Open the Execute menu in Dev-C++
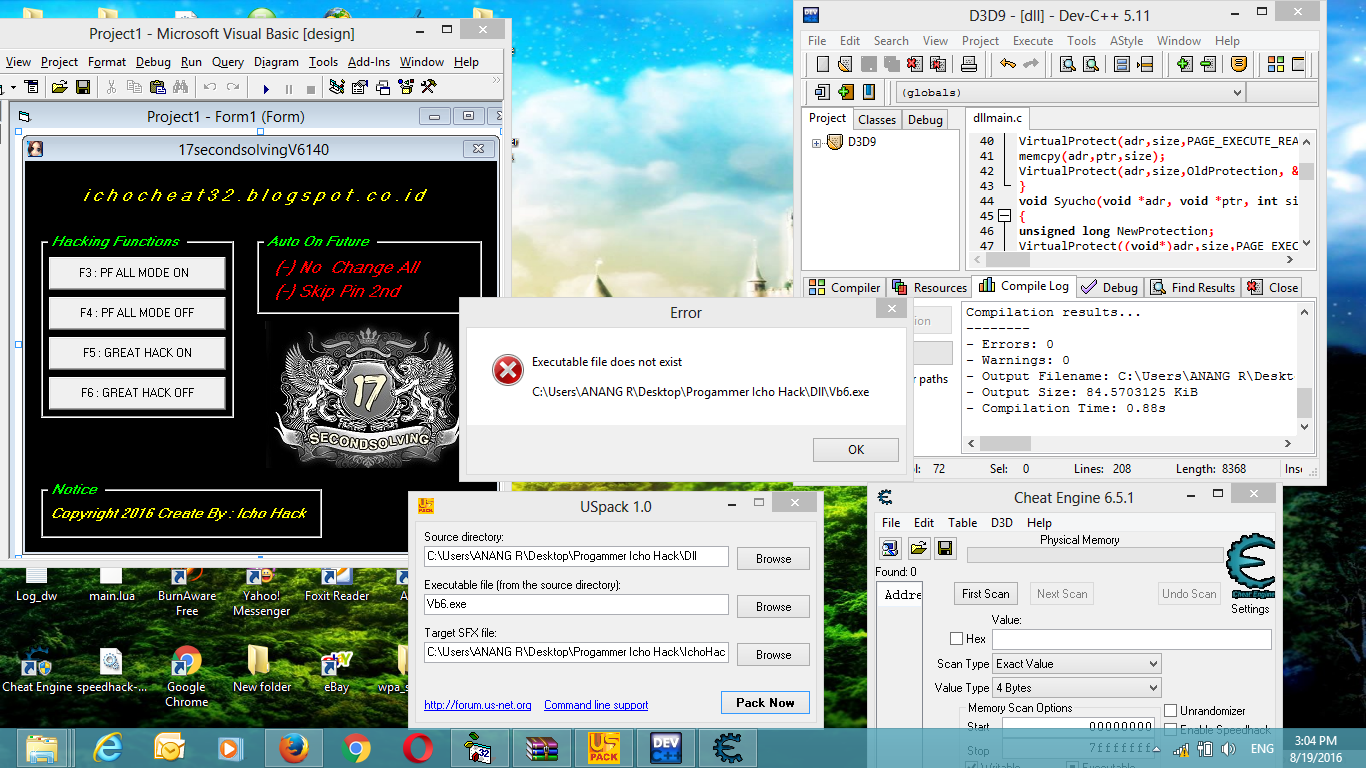Viewport: 1366px width, 768px height. point(1033,41)
